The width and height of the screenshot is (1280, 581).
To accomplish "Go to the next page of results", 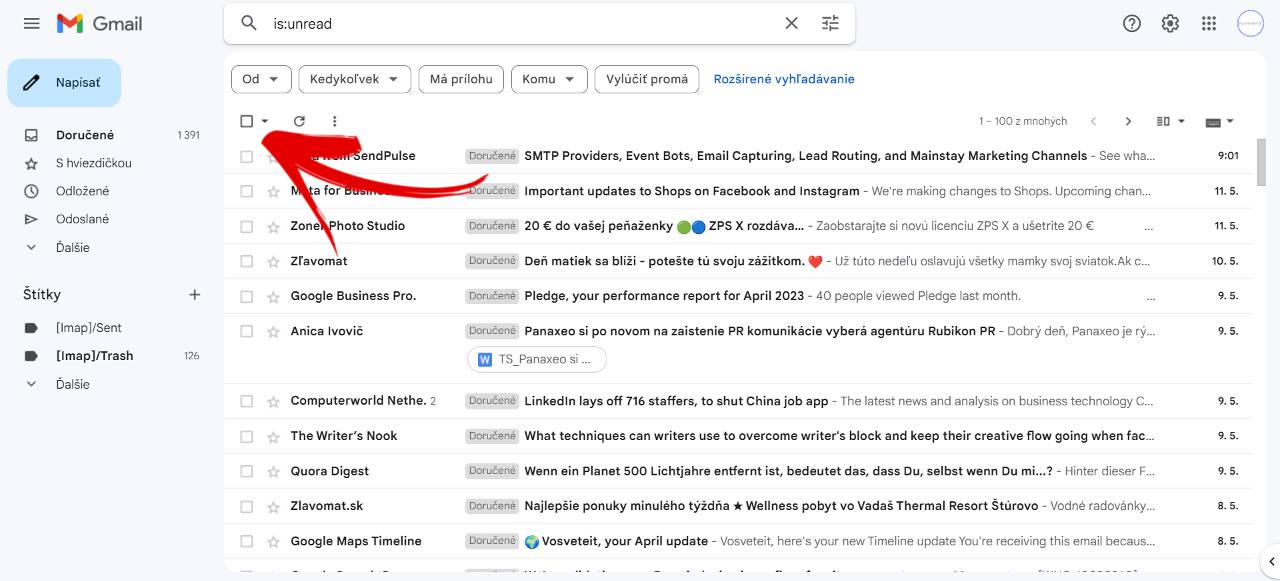I will click(1128, 121).
